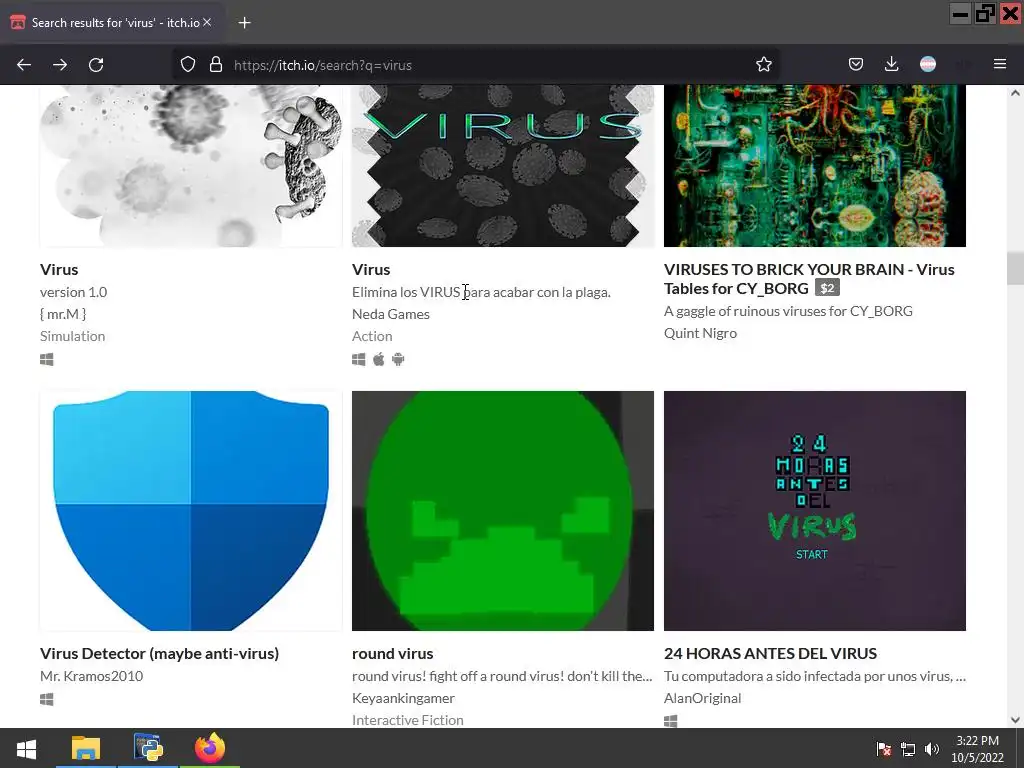Open VIRUSES TO BRICK YOUR BRAIN title link
This screenshot has height=768, width=1024.
[x=809, y=279]
